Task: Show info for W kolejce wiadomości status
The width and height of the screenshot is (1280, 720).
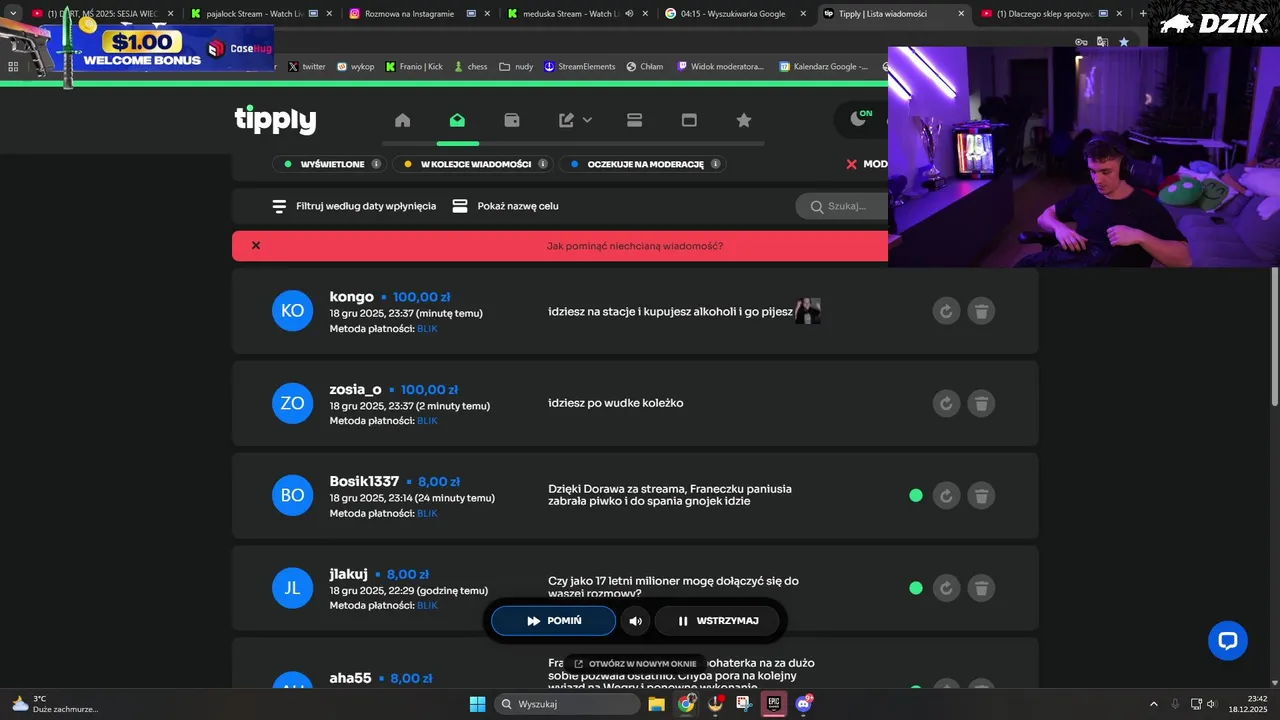Action: pos(543,164)
